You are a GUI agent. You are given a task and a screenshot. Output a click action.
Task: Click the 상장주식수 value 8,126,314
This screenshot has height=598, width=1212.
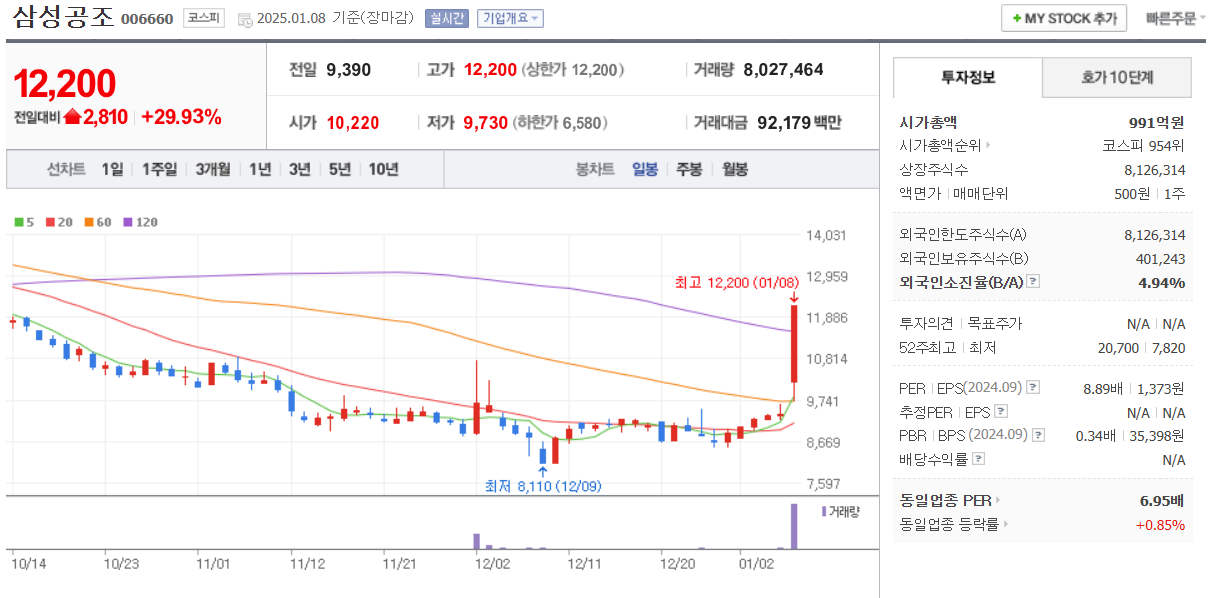[1155, 169]
